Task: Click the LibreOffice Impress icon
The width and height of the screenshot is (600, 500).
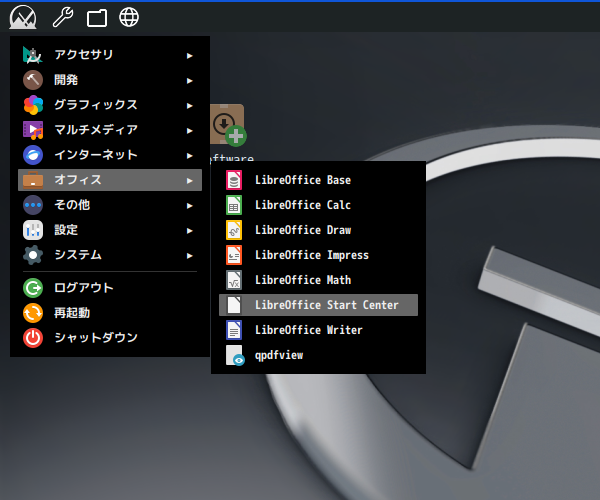Action: [x=234, y=255]
